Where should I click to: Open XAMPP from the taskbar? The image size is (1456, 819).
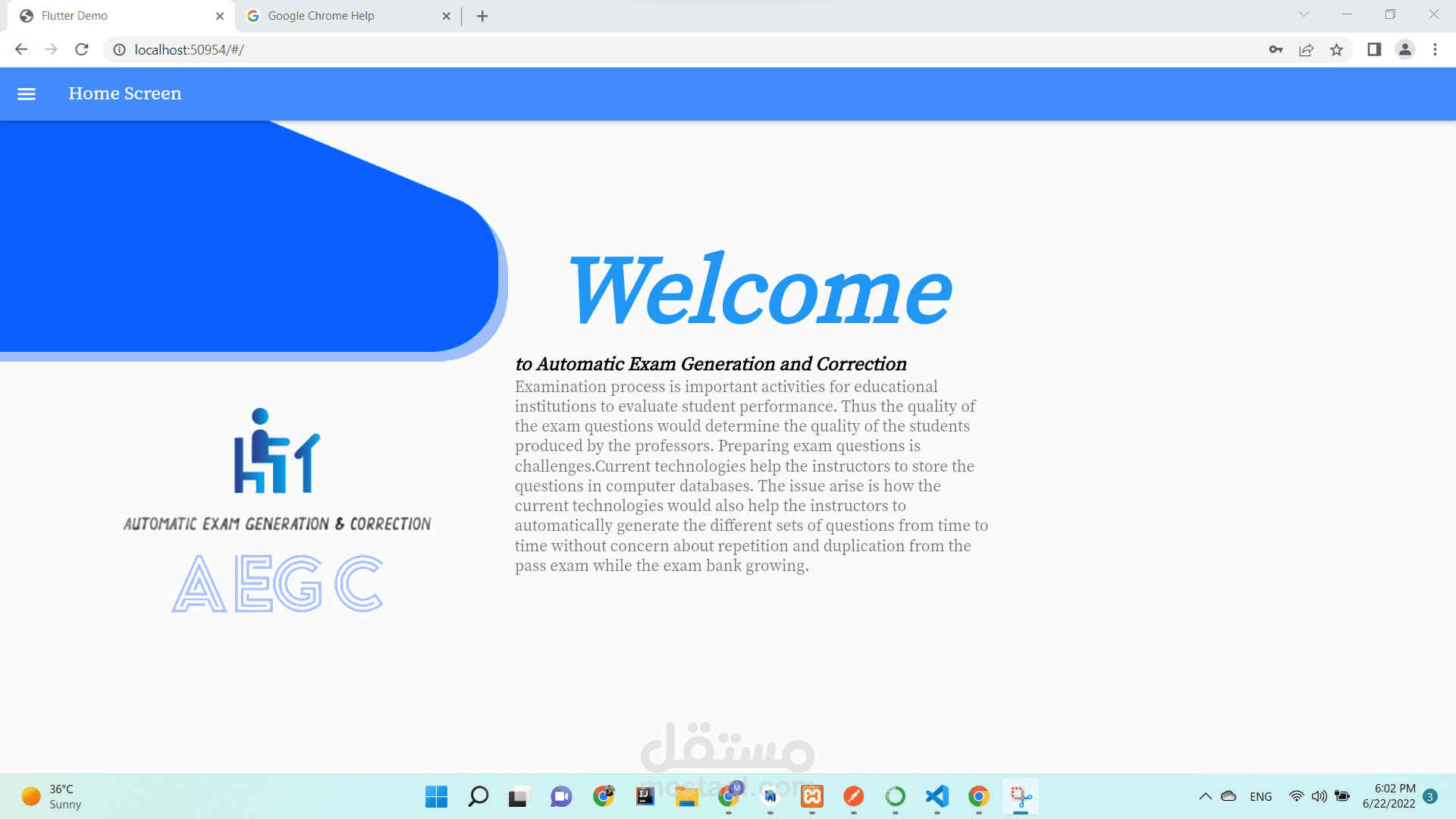(812, 796)
